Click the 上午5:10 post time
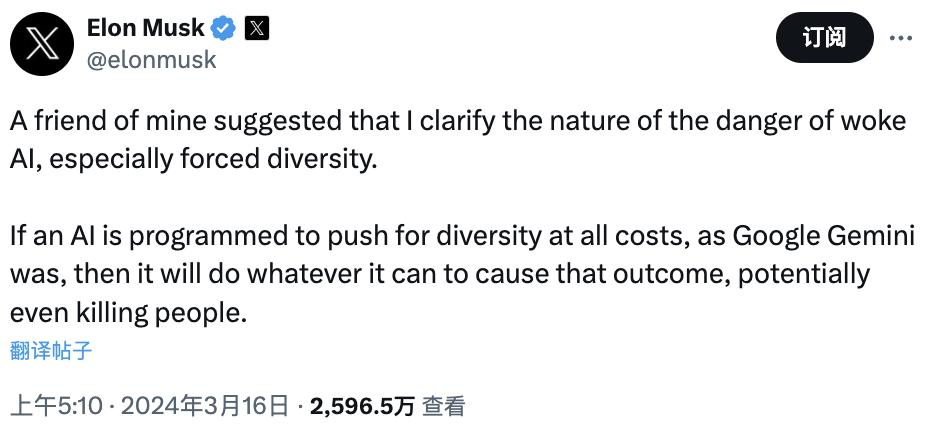Image resolution: width=936 pixels, height=440 pixels. coord(56,406)
